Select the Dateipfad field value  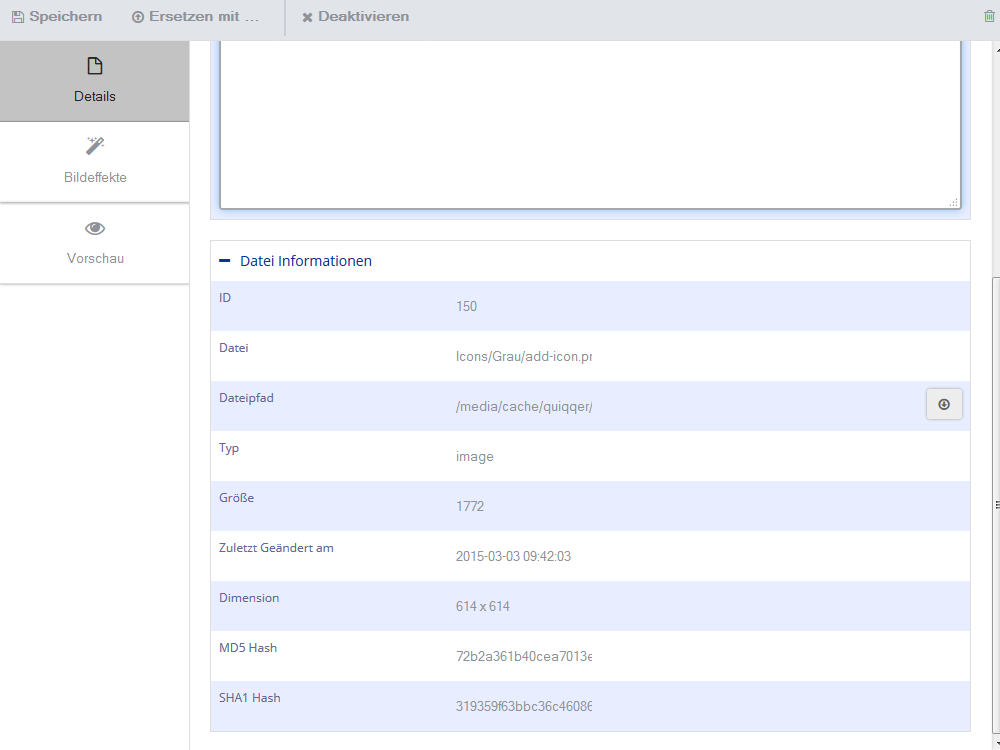point(524,406)
